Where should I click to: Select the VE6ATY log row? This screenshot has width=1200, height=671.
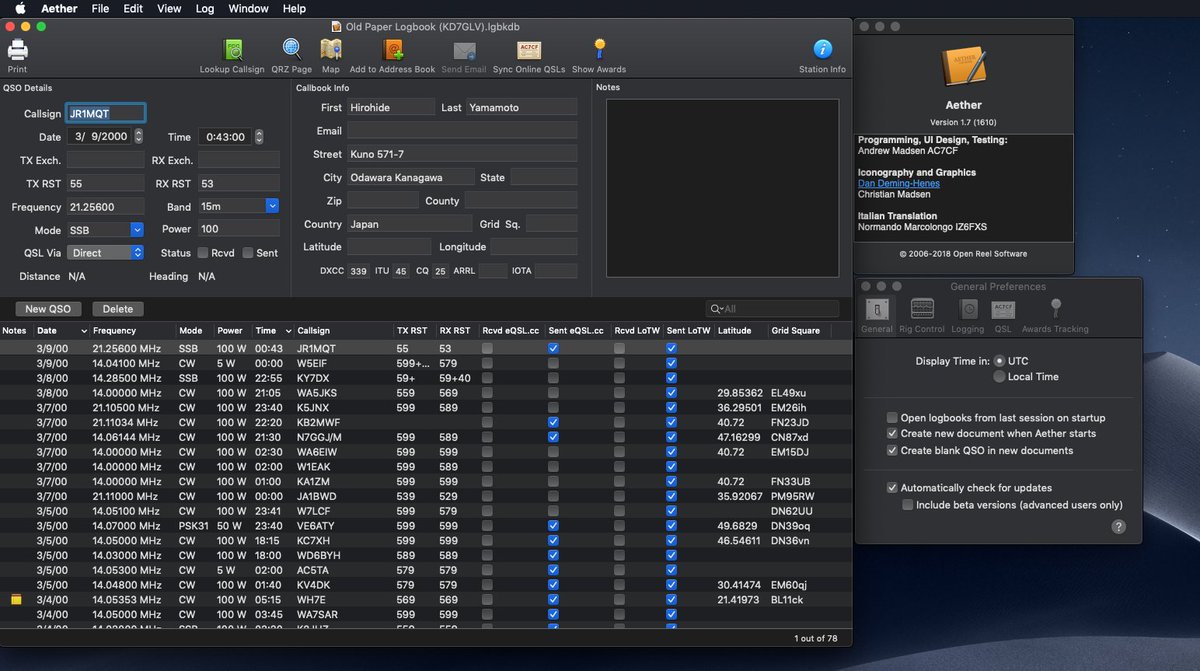426,526
